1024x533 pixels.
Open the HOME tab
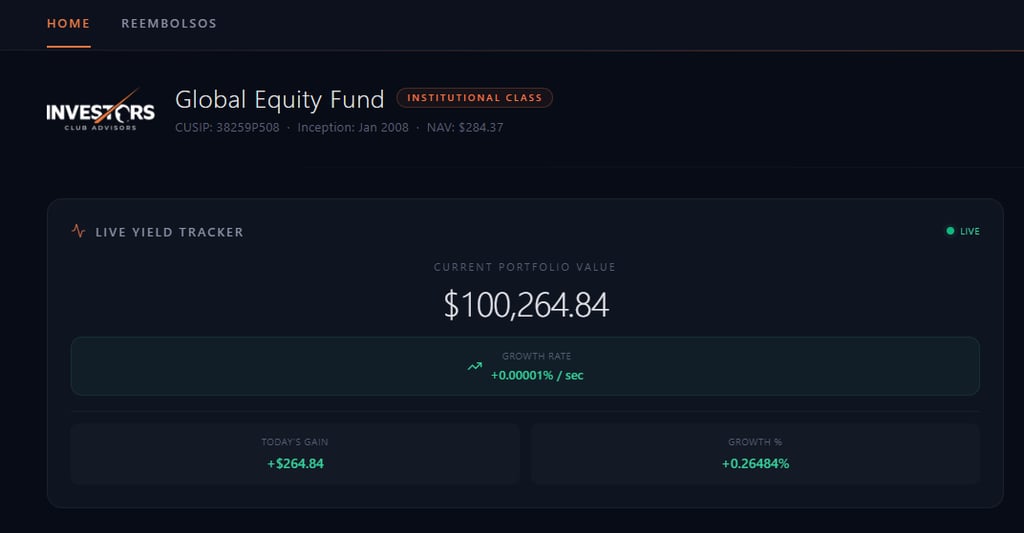click(x=68, y=23)
